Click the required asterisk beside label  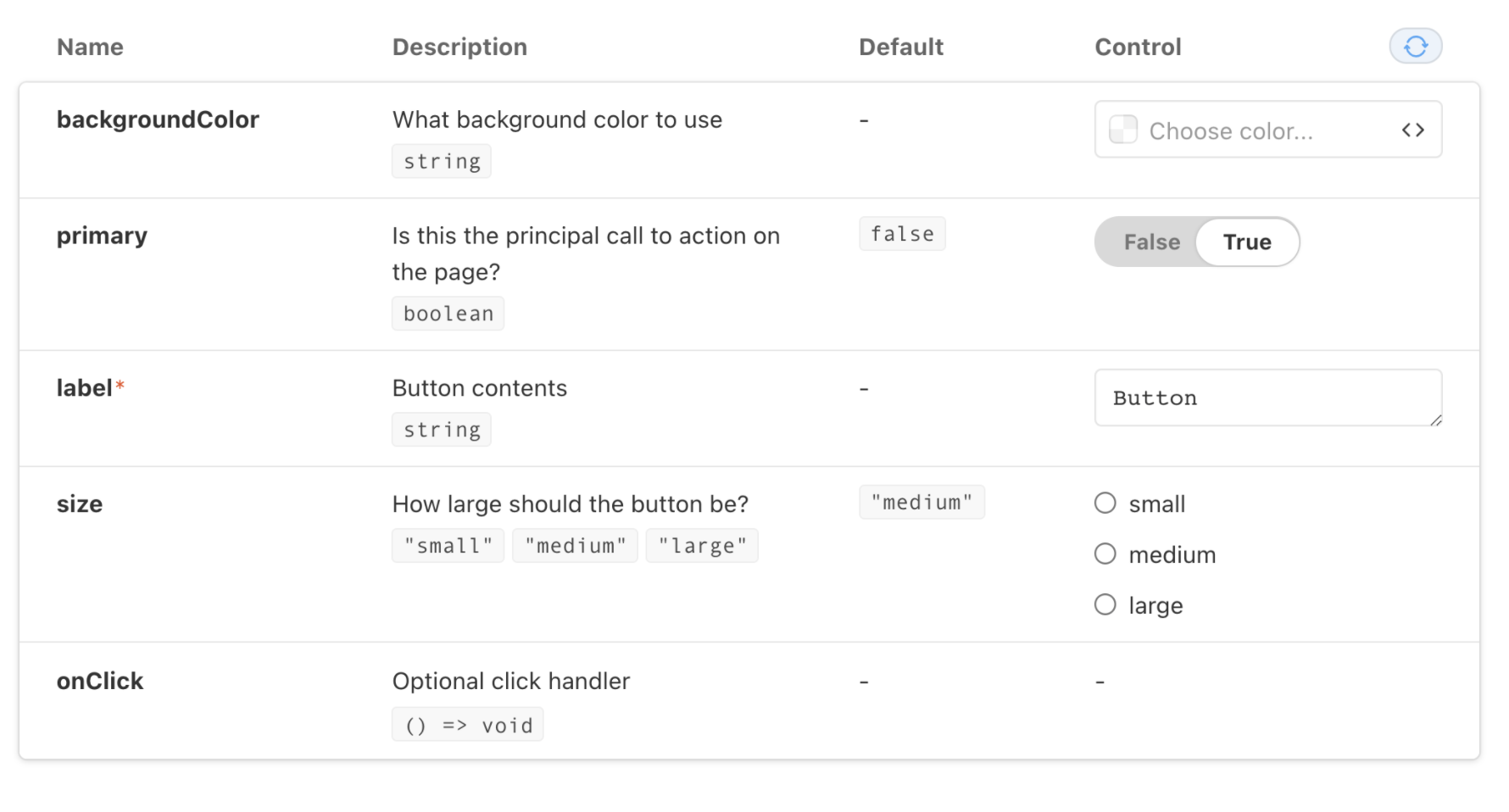[120, 386]
